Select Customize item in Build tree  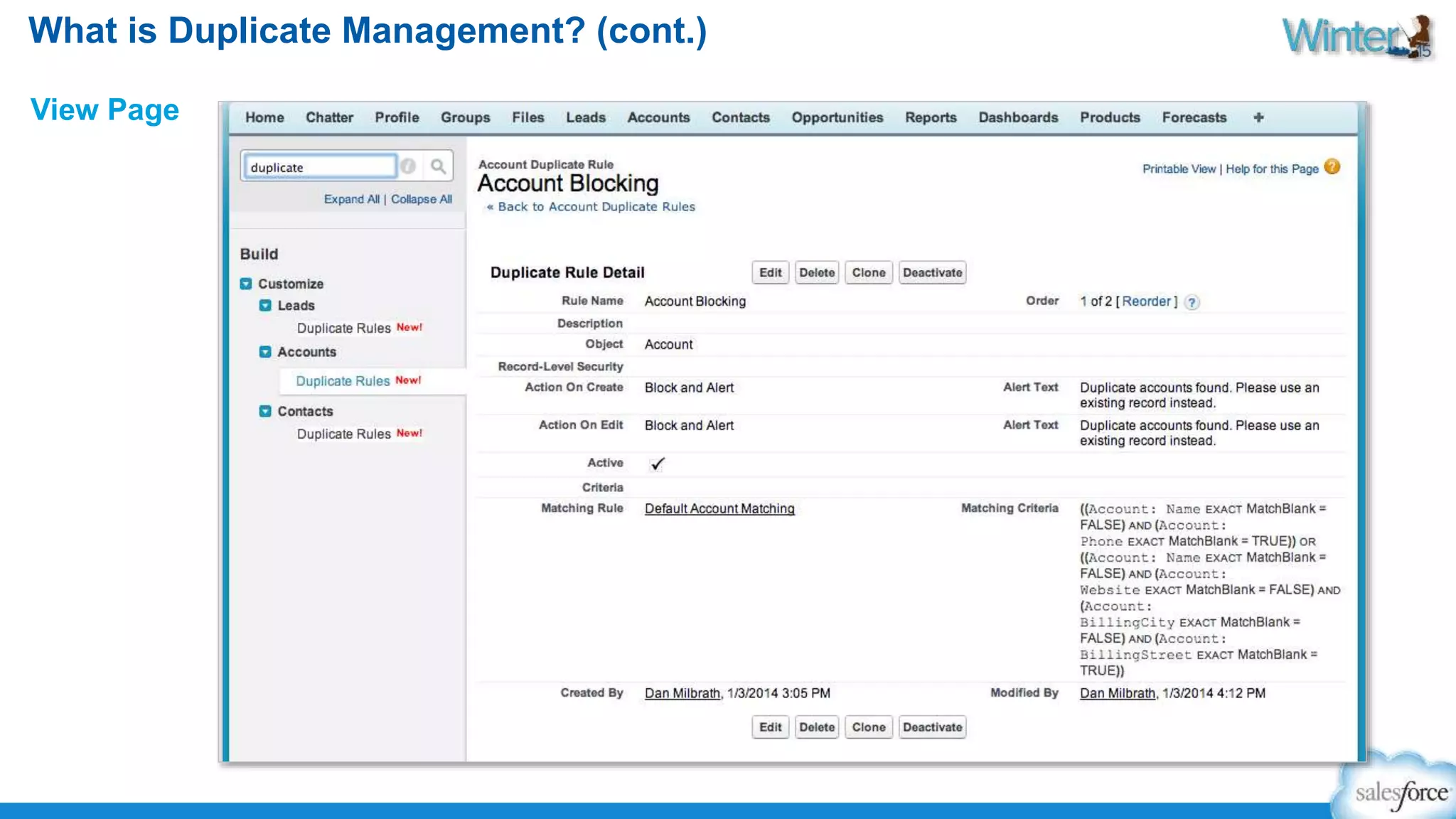point(291,284)
